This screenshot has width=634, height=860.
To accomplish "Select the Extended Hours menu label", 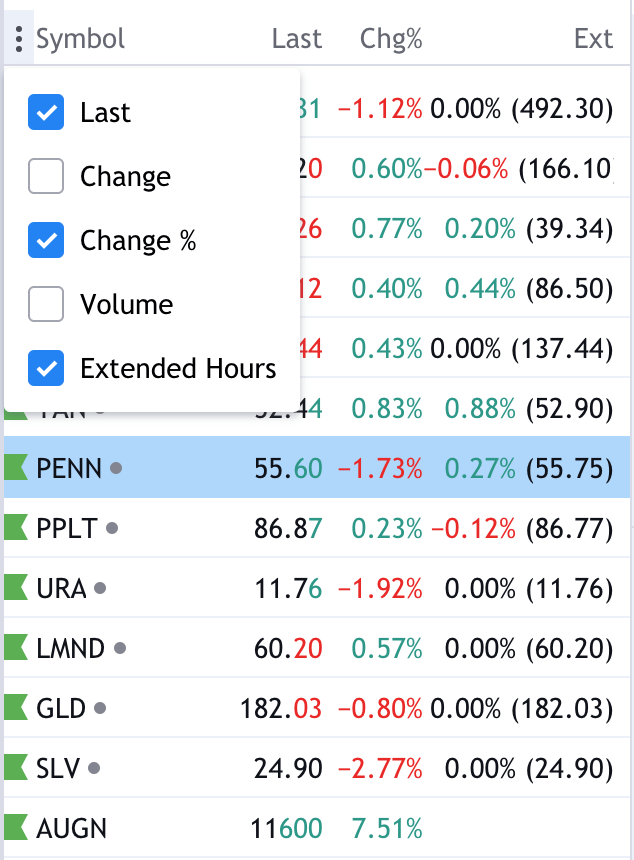I will [x=178, y=368].
